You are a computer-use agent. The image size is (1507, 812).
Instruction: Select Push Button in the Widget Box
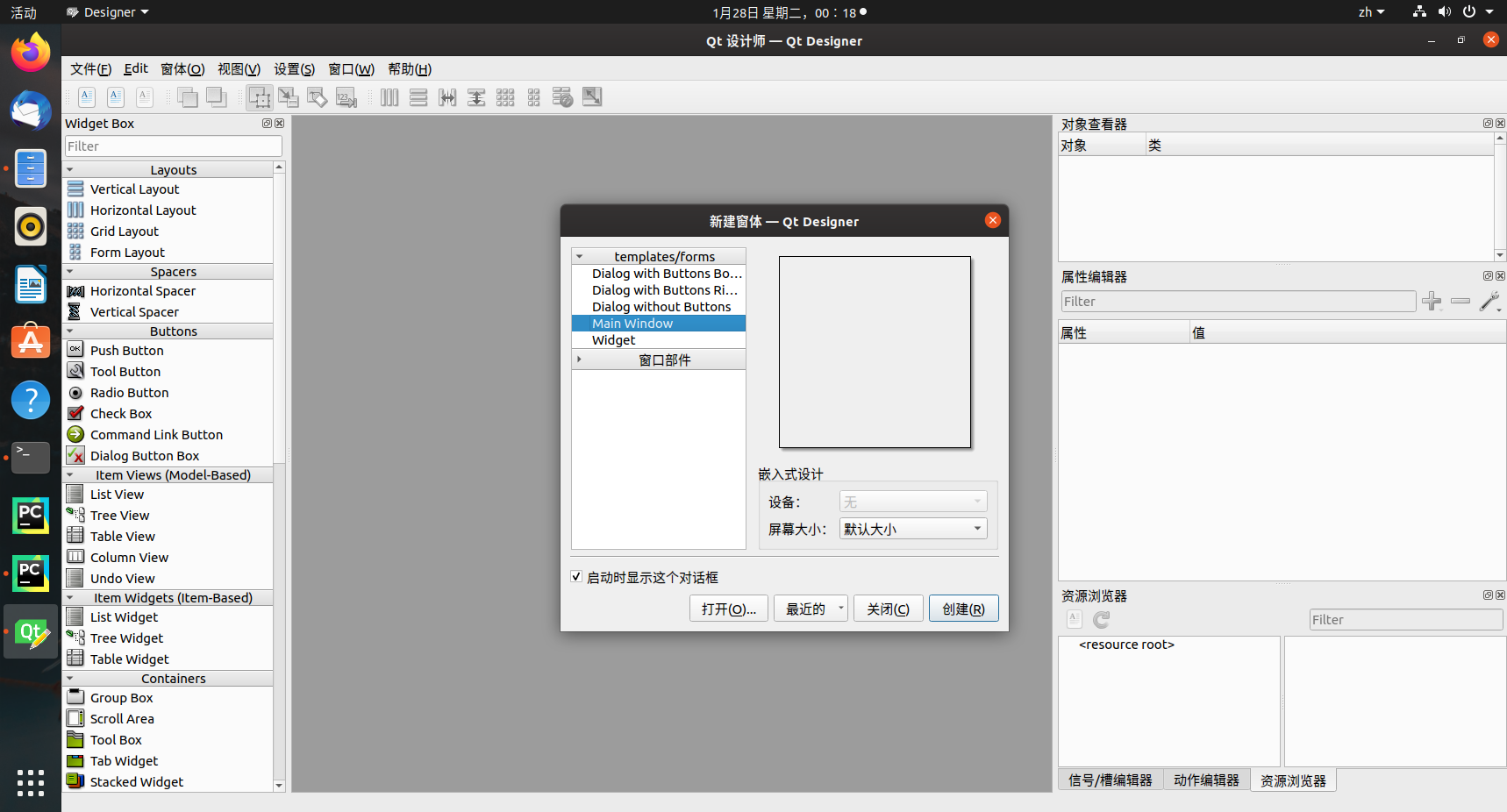pyautogui.click(x=127, y=351)
